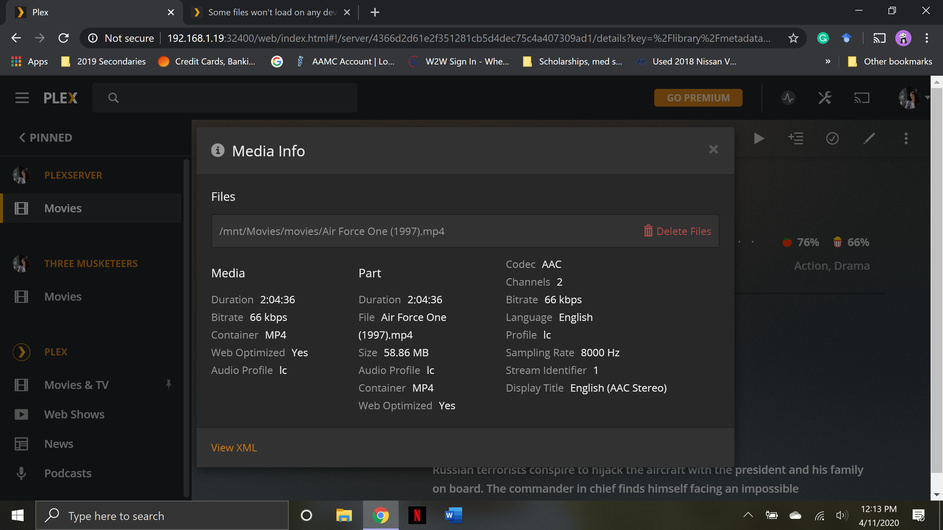Click the Go Premium button

pos(698,97)
